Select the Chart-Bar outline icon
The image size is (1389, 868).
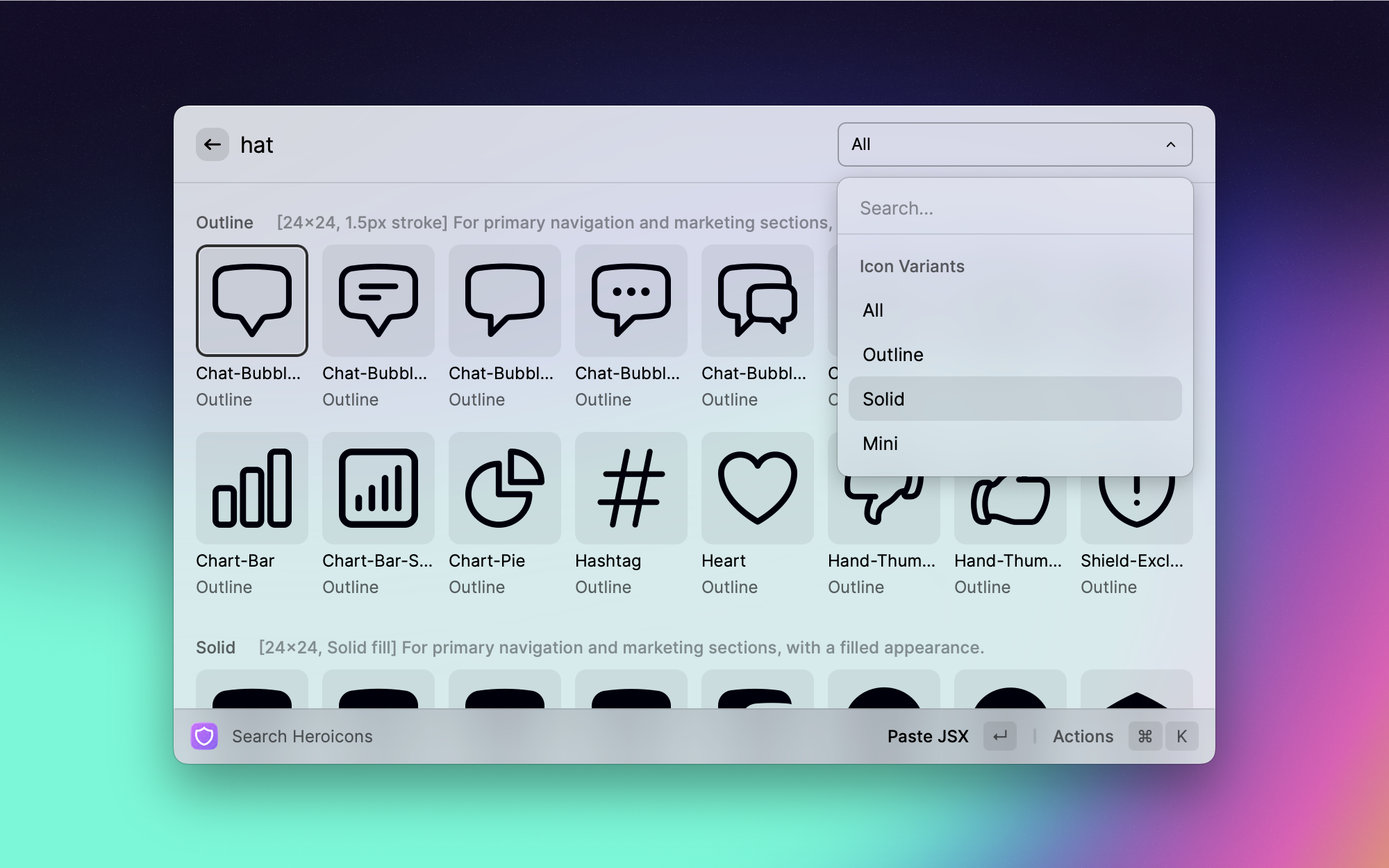pyautogui.click(x=252, y=488)
